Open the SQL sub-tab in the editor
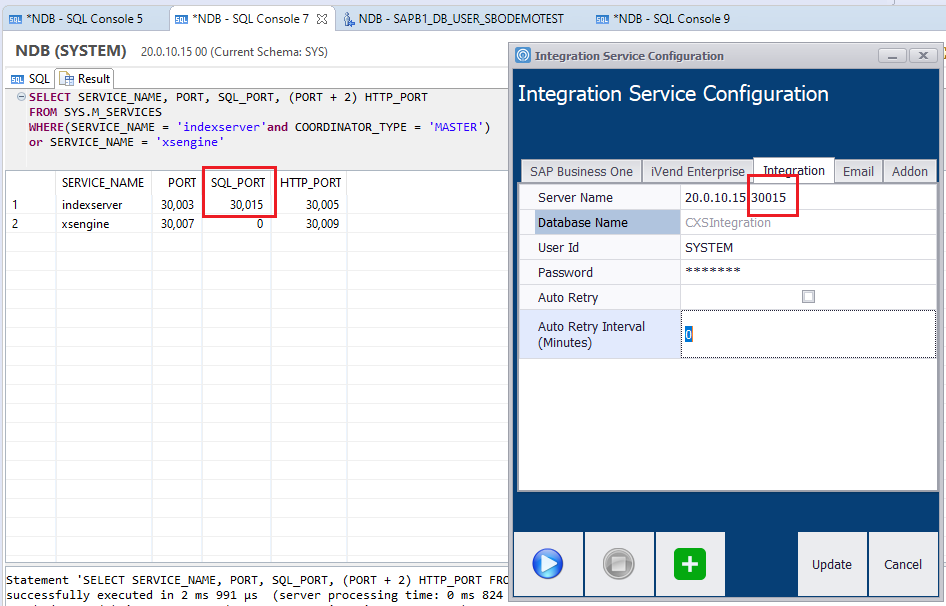946x606 pixels. (x=30, y=79)
